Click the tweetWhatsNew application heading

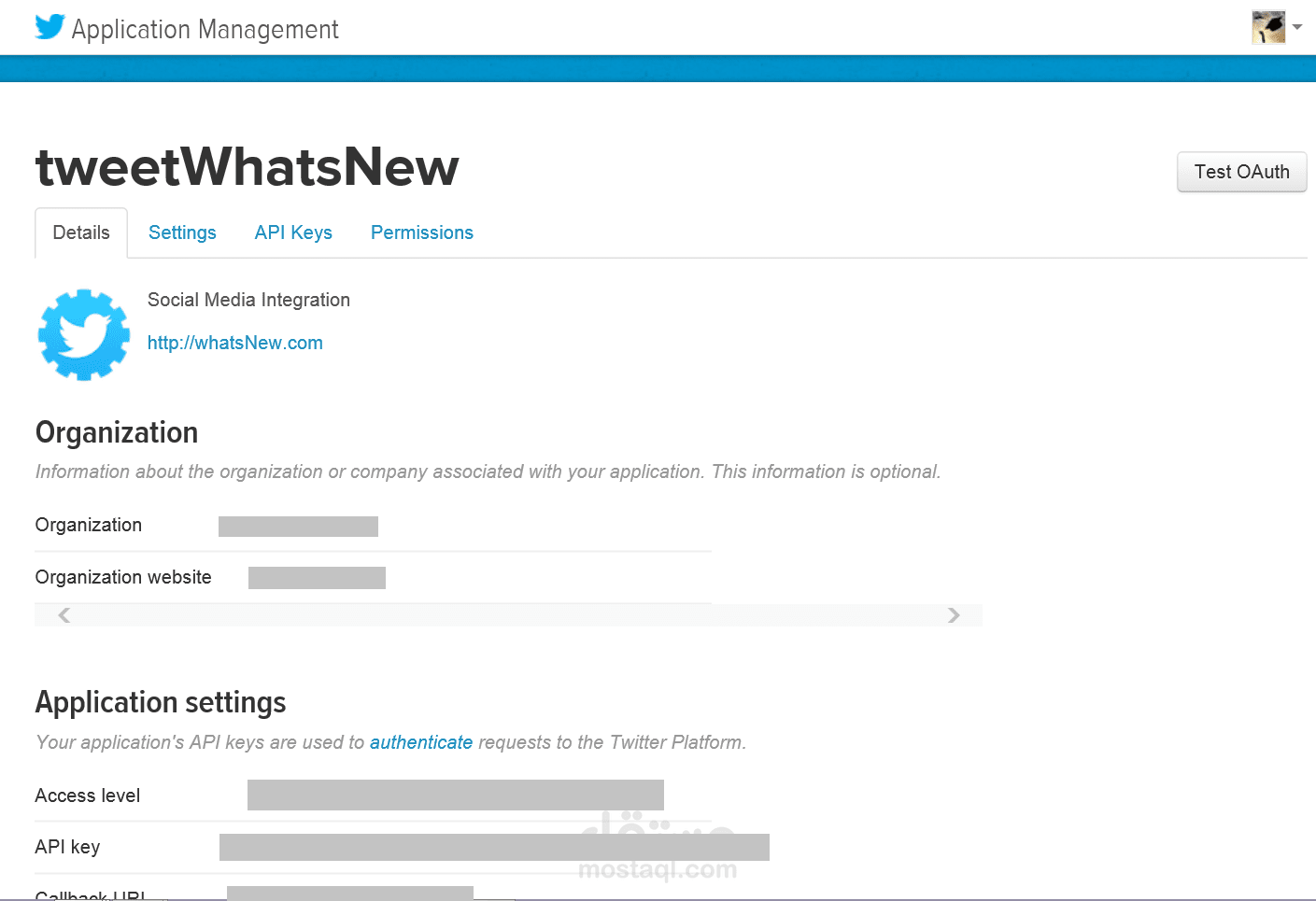pos(248,167)
